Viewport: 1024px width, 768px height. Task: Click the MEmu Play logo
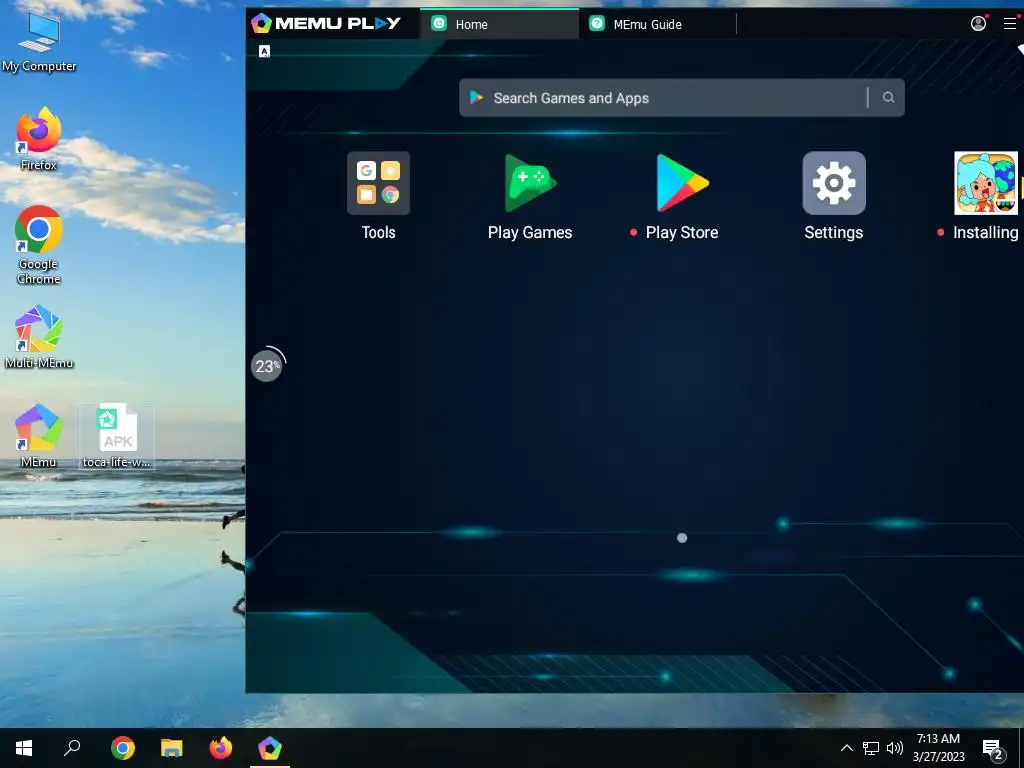[326, 24]
